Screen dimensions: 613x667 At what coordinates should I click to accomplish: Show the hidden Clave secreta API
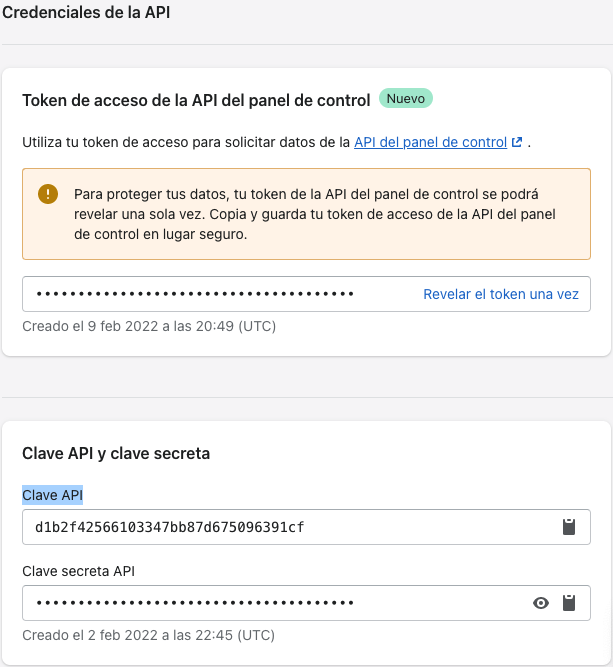pos(541,603)
